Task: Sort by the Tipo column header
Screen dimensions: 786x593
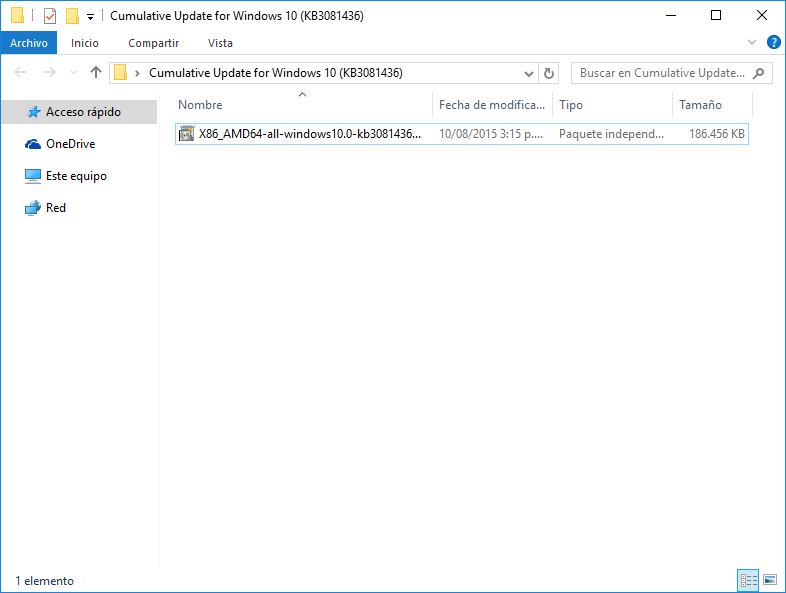Action: click(x=612, y=105)
